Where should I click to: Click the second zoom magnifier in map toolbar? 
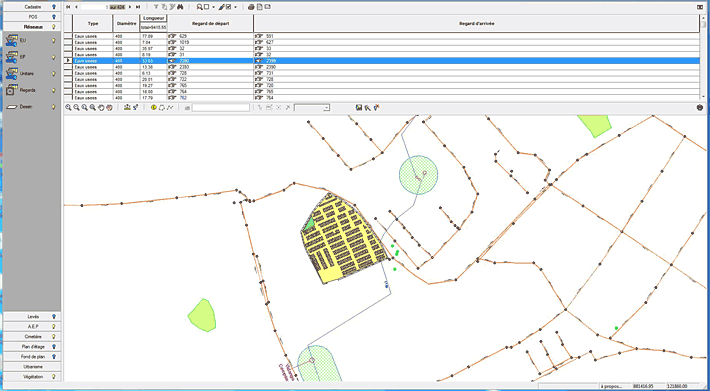pyautogui.click(x=77, y=107)
